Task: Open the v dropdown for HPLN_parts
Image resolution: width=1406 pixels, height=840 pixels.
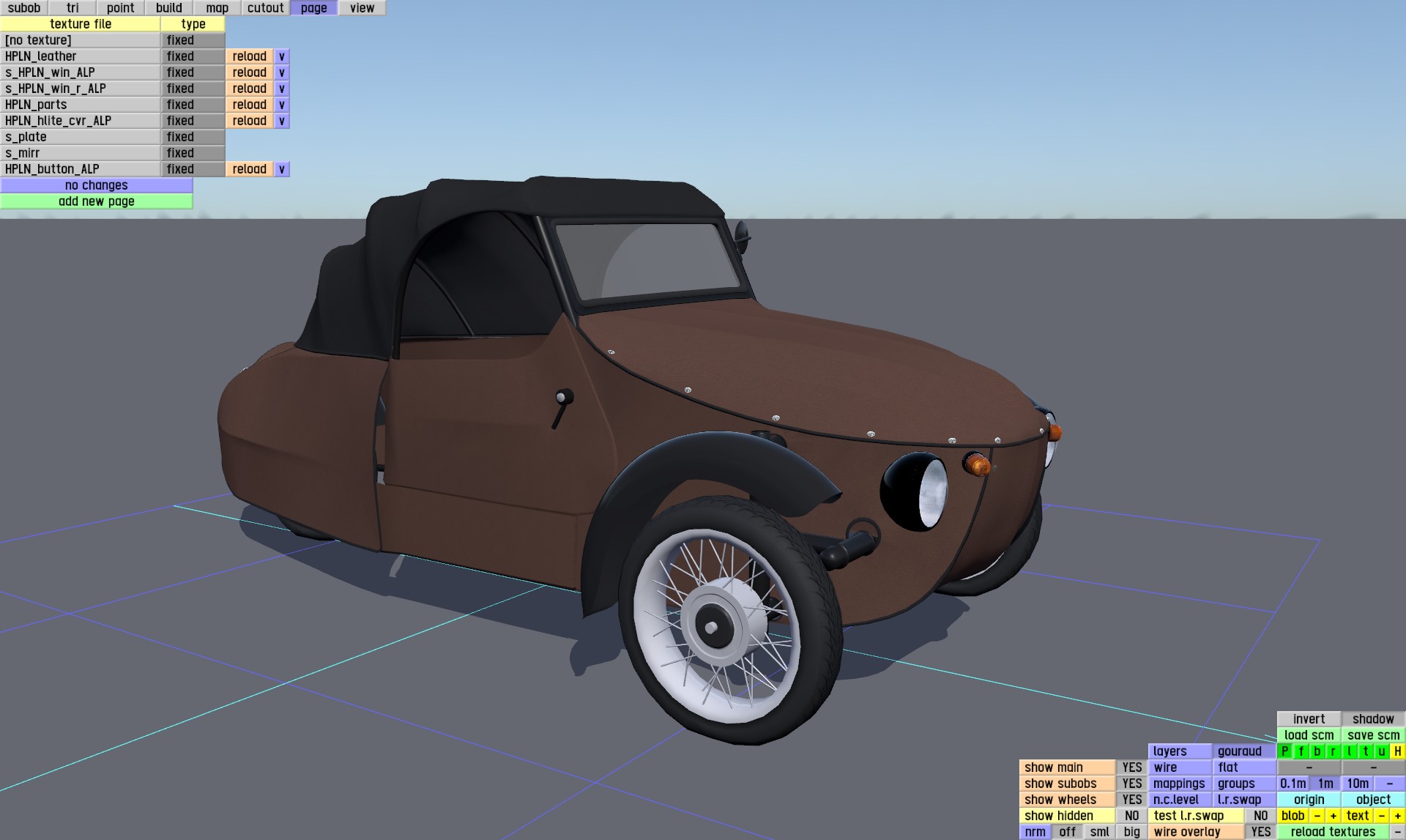Action: click(281, 105)
